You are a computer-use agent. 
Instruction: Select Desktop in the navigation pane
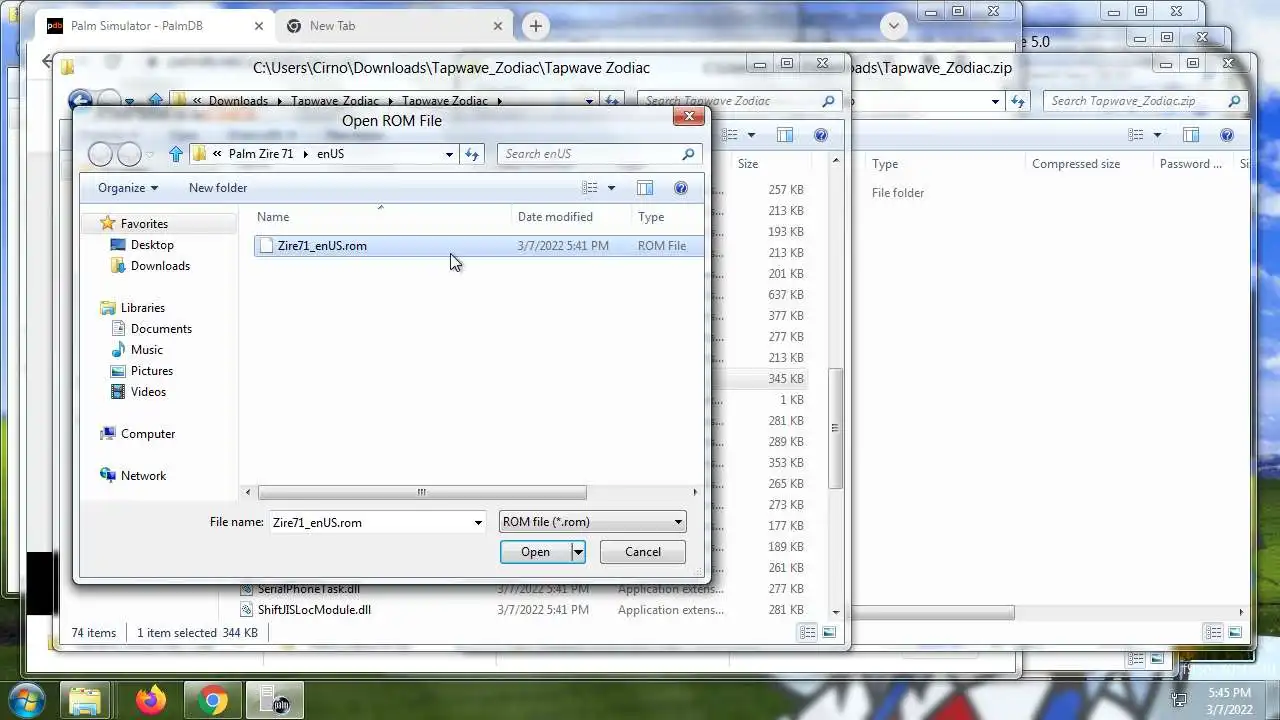pyautogui.click(x=152, y=244)
